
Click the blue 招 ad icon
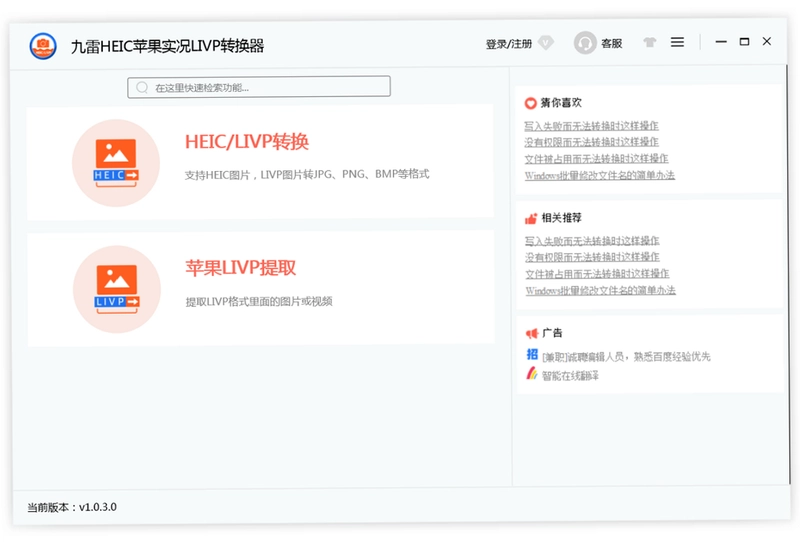532,354
